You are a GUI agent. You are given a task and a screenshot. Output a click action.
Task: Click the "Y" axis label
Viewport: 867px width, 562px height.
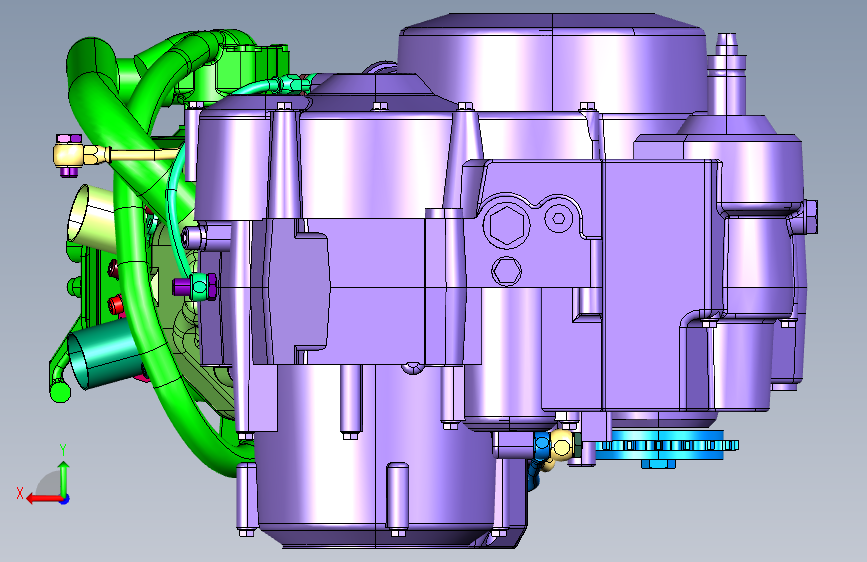coord(63,450)
